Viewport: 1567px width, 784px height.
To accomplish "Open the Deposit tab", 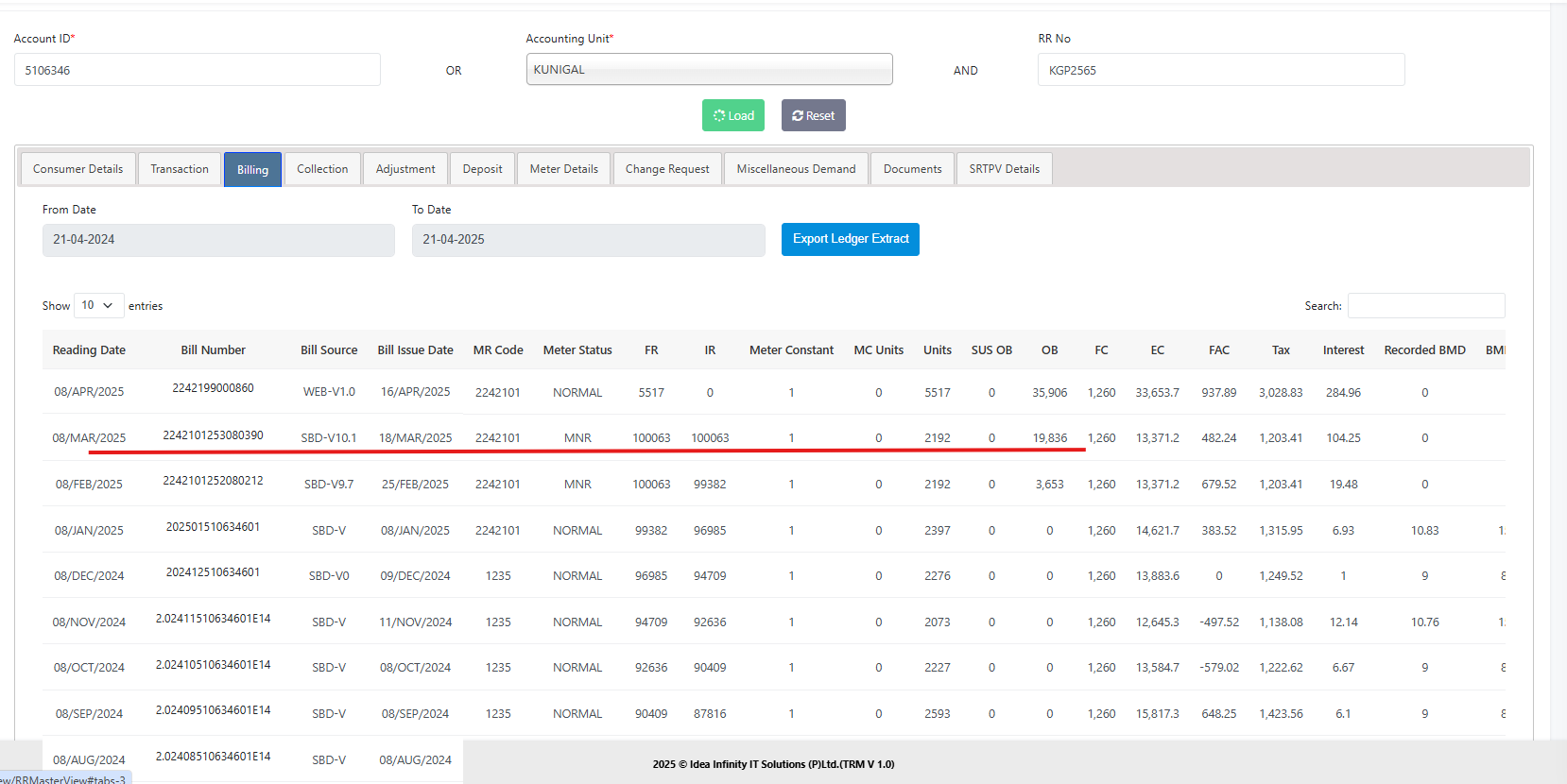I will (x=483, y=169).
